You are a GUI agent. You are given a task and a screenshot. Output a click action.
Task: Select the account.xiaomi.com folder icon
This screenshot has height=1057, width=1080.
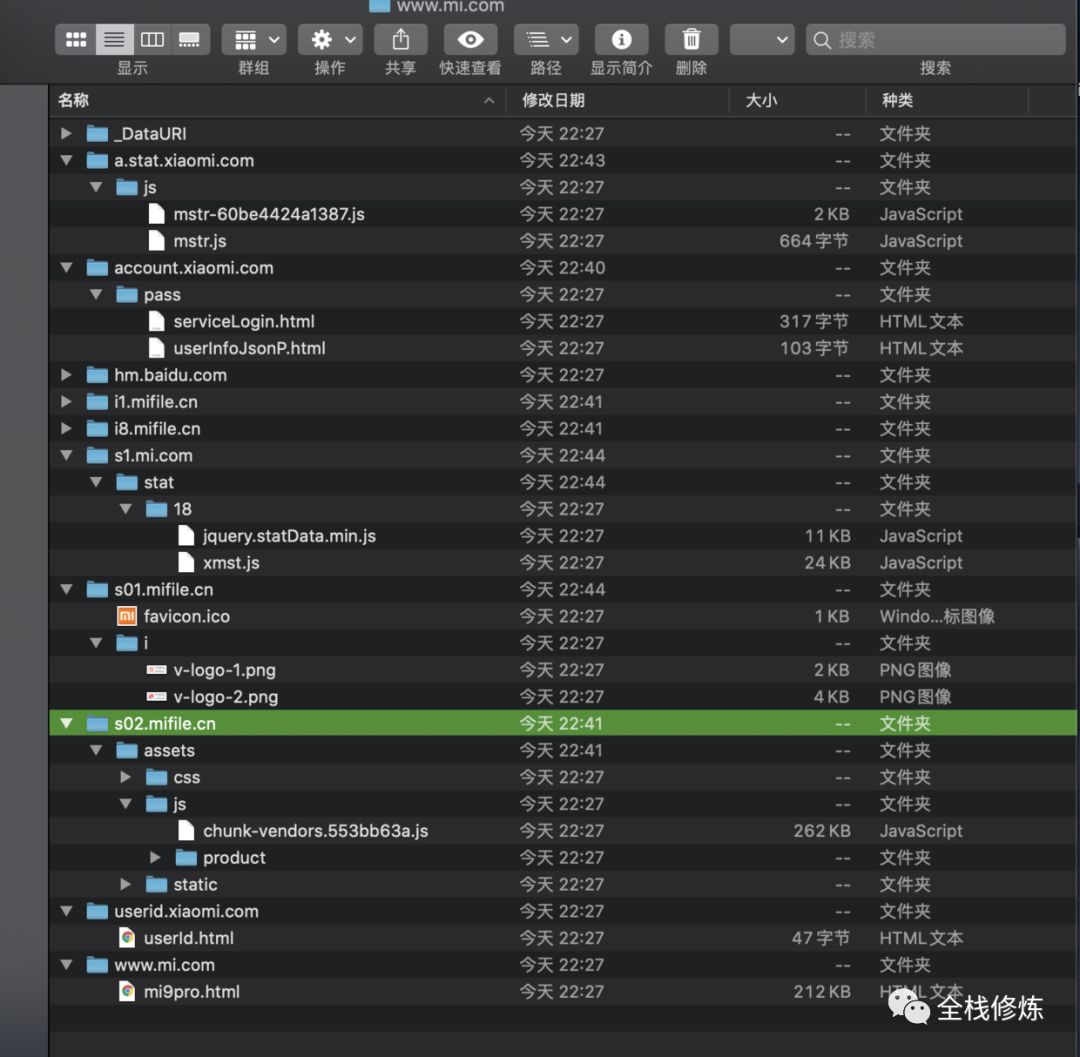[97, 268]
